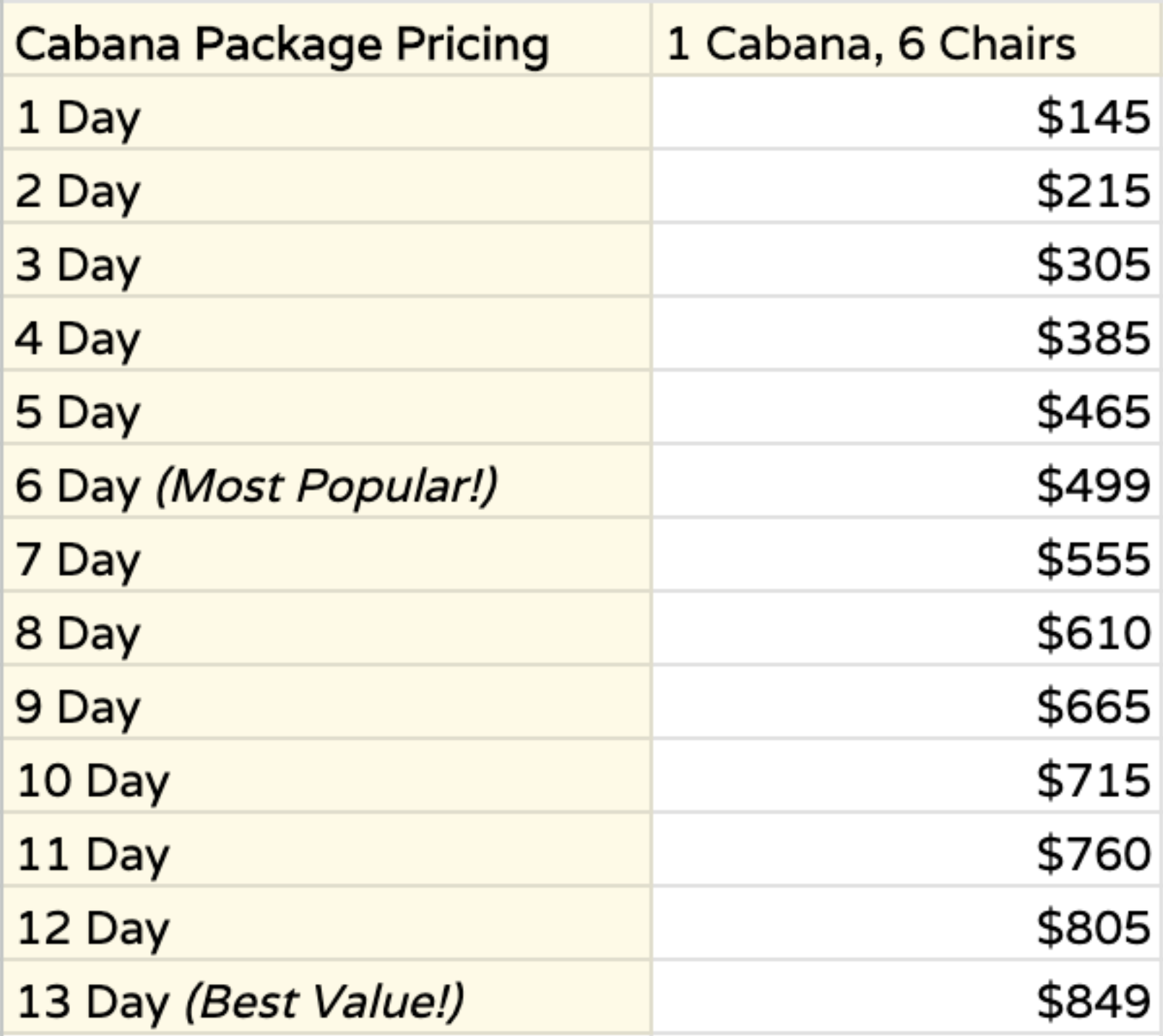The image size is (1163, 1036).
Task: Click the 9 Day row label
Action: (x=78, y=707)
